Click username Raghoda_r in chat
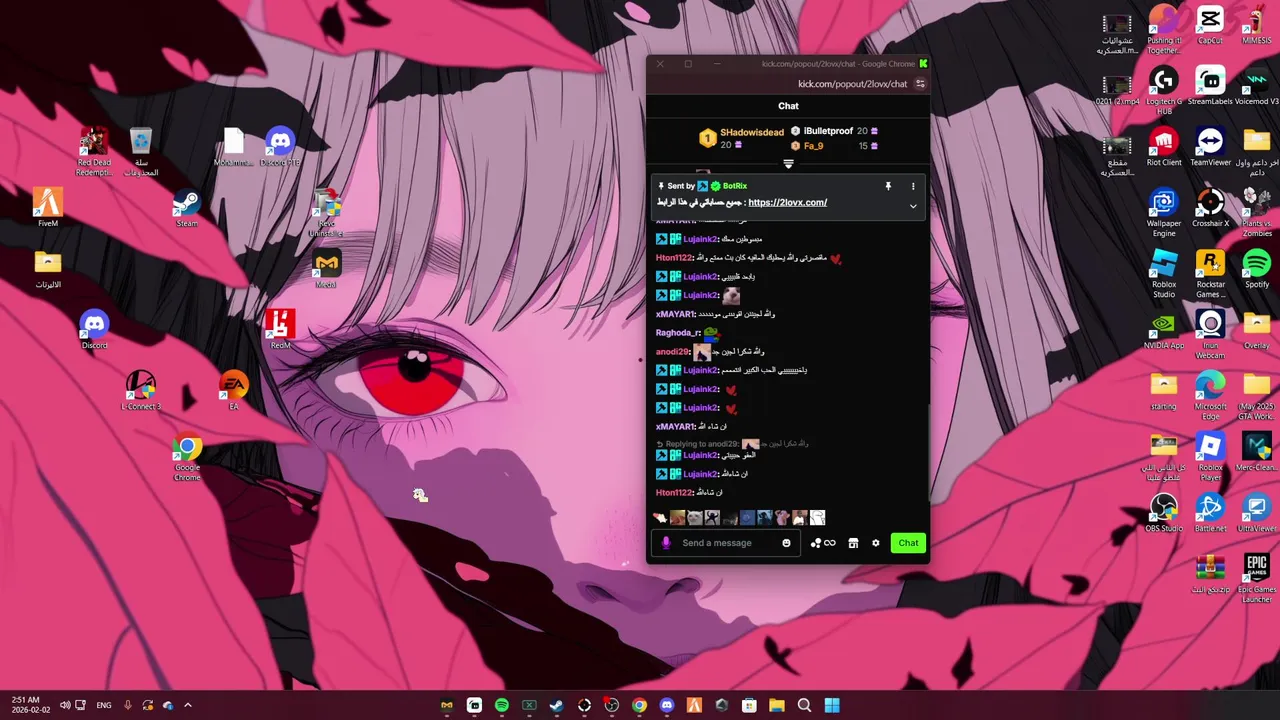 pyautogui.click(x=678, y=332)
